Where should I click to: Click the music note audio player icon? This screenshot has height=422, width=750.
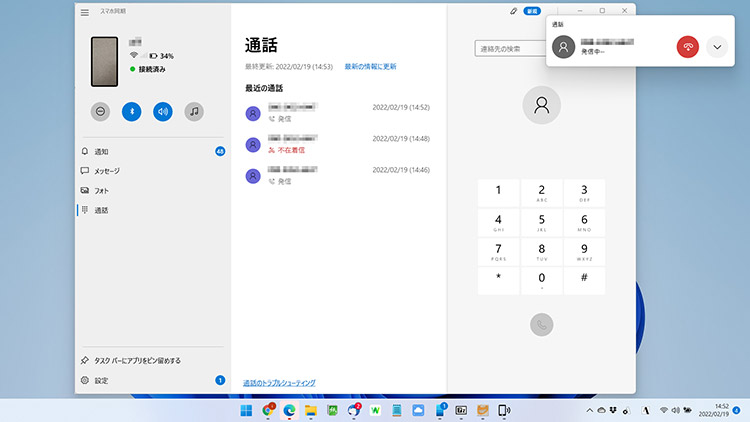194,112
